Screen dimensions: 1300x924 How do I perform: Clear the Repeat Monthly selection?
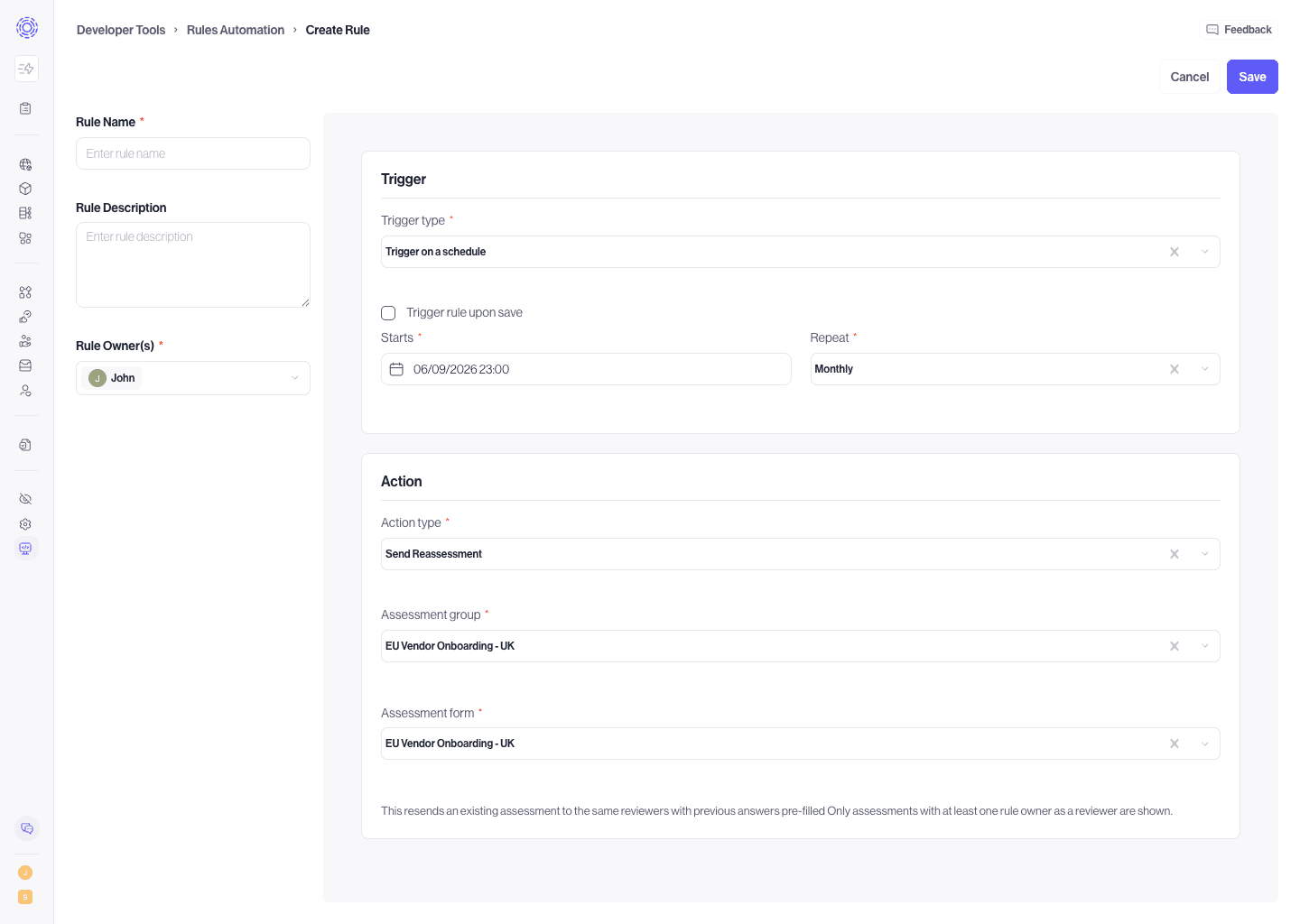coord(1175,369)
